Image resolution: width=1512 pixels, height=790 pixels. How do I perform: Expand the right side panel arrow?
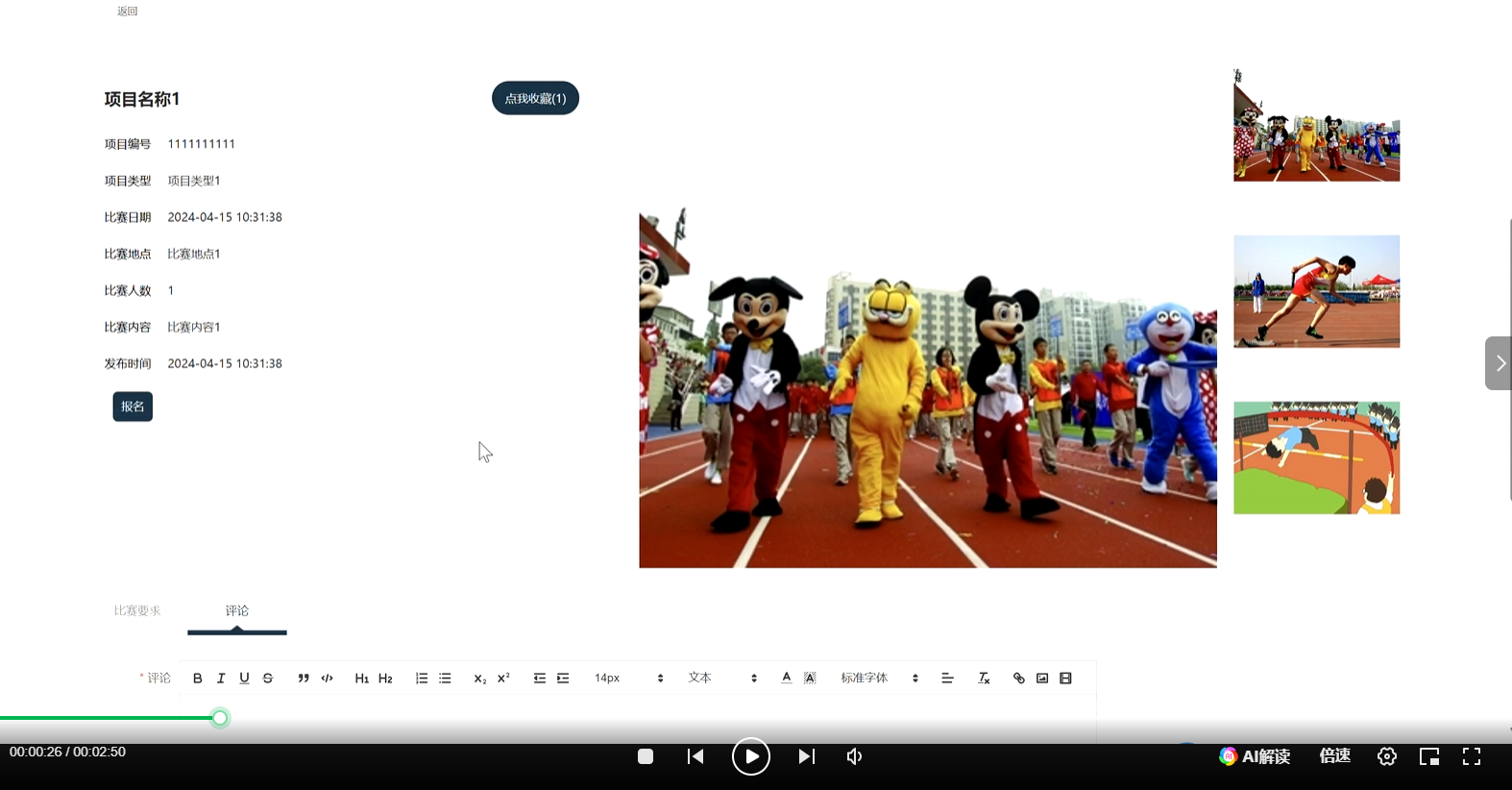1499,363
